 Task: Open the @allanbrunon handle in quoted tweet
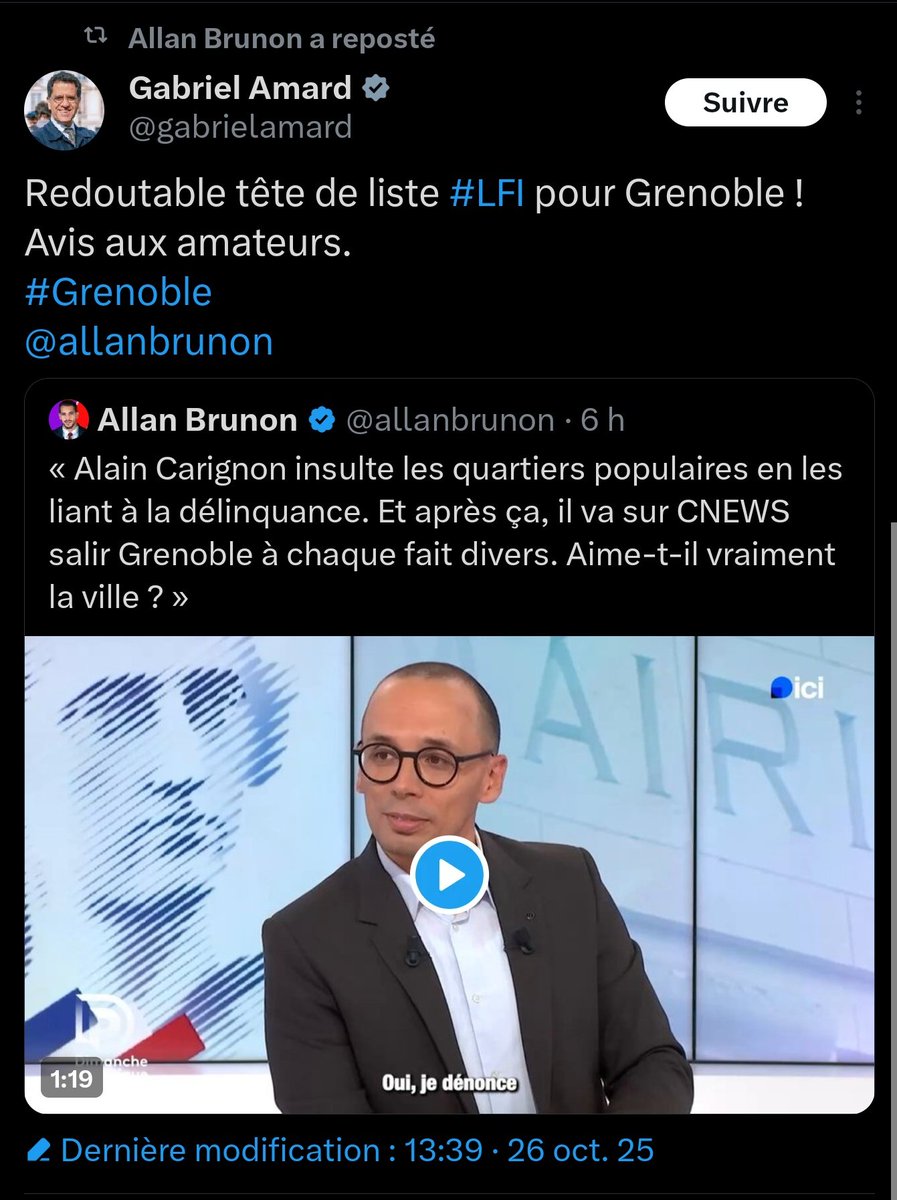pyautogui.click(x=450, y=421)
